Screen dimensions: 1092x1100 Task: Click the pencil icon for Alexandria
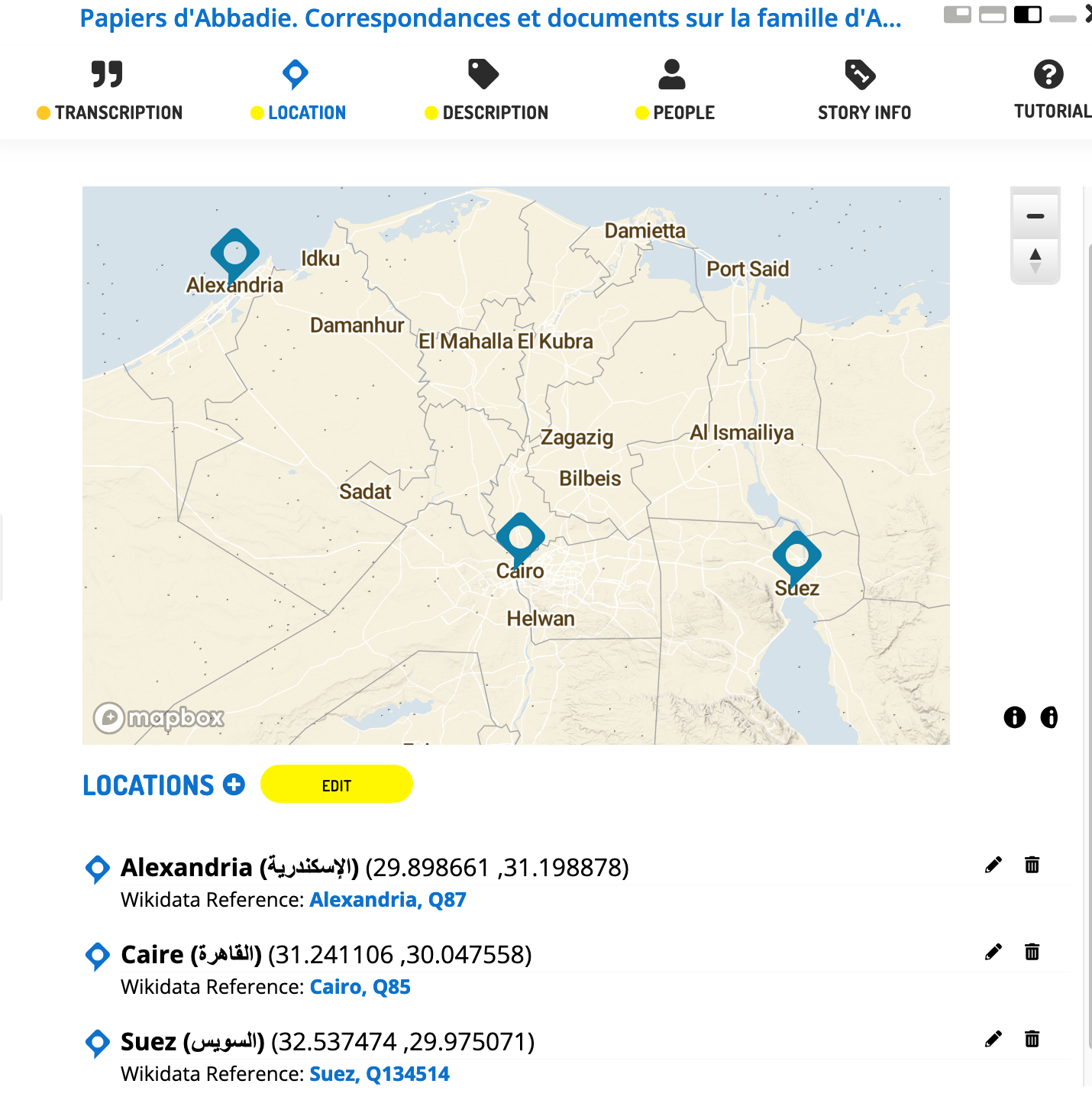click(993, 865)
